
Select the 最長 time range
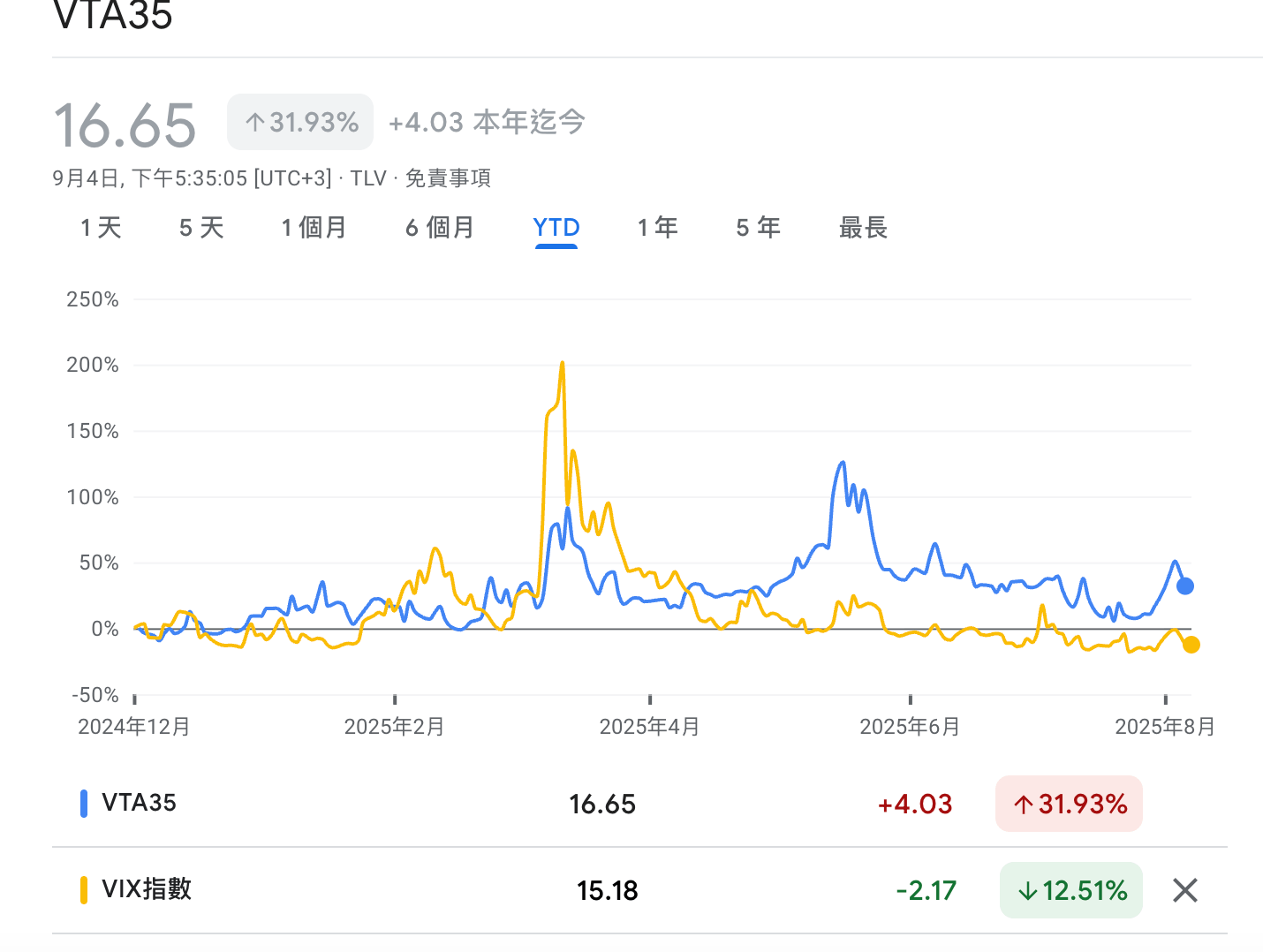(x=862, y=228)
